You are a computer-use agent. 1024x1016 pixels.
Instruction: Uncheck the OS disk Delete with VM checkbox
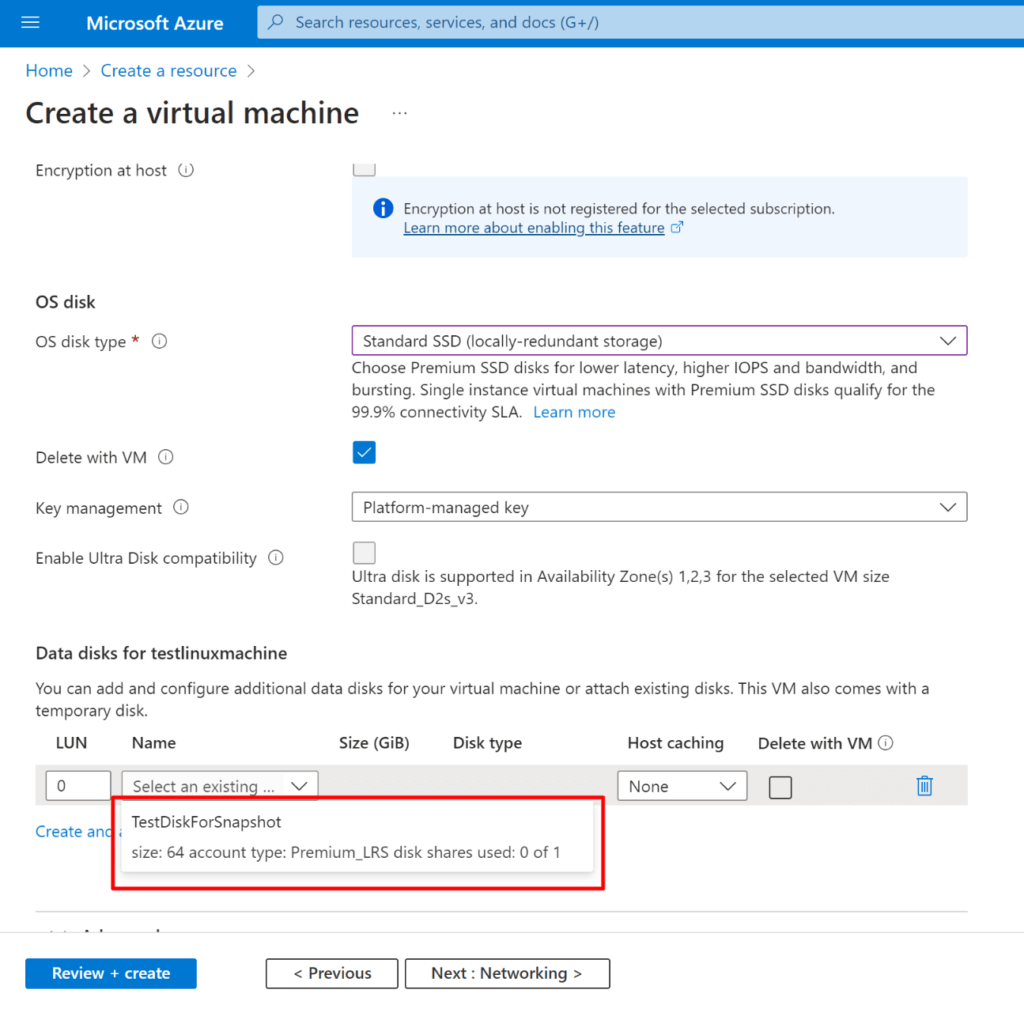click(364, 453)
